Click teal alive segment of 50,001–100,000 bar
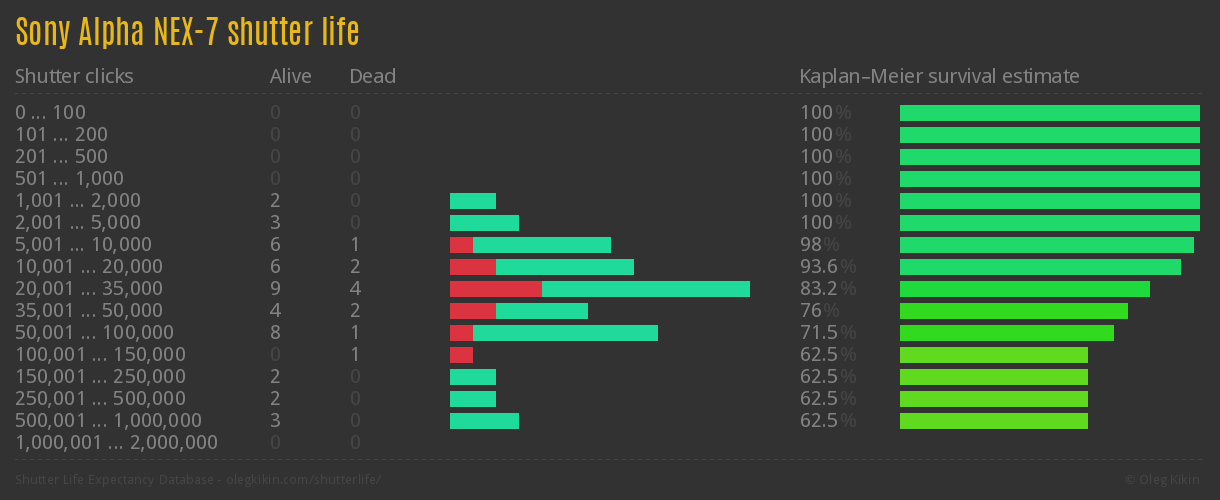 (x=565, y=333)
